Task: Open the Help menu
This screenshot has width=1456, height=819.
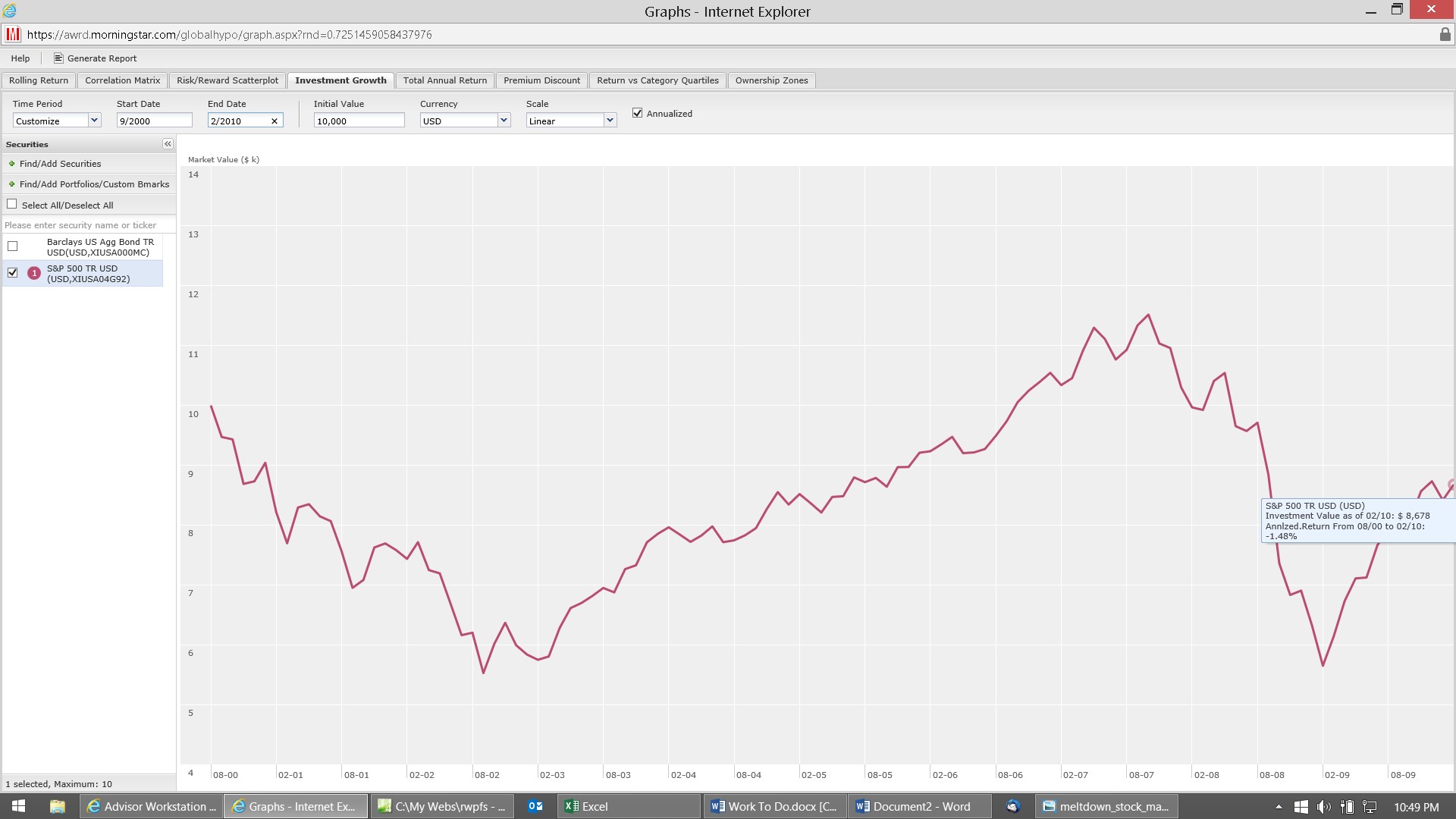Action: pyautogui.click(x=20, y=58)
